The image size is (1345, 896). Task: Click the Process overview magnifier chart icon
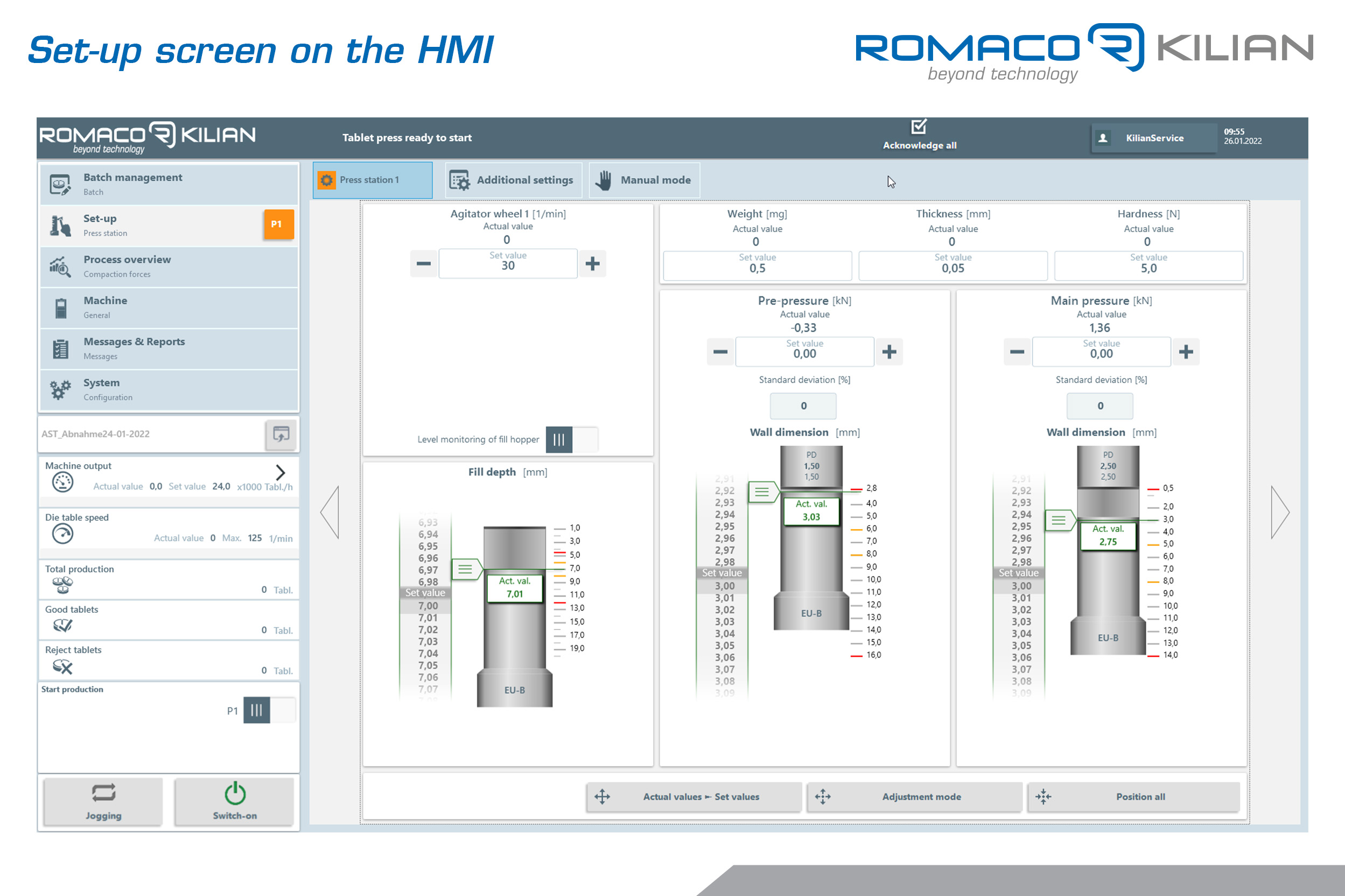60,267
